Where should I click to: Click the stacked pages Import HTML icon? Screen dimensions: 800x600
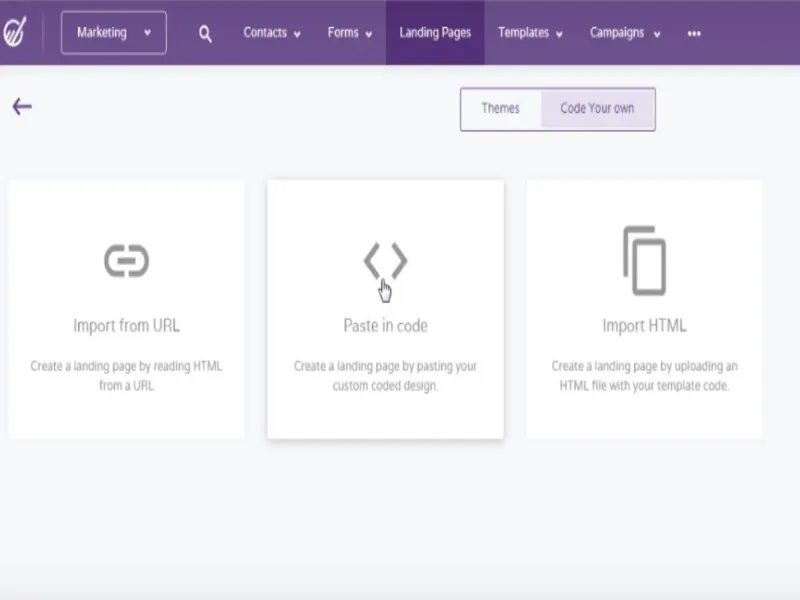pos(644,260)
